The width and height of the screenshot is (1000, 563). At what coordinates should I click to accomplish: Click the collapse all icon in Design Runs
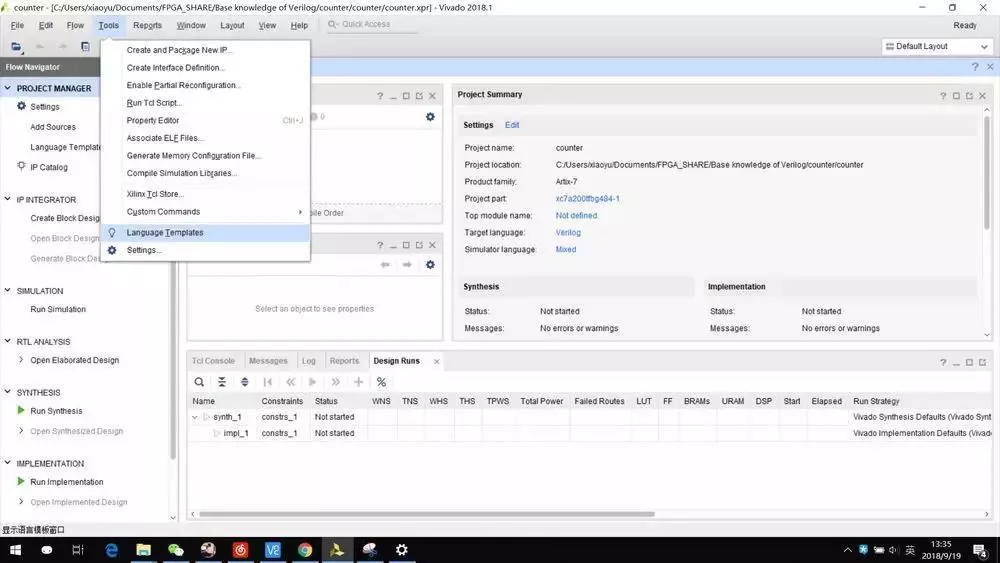tap(222, 382)
